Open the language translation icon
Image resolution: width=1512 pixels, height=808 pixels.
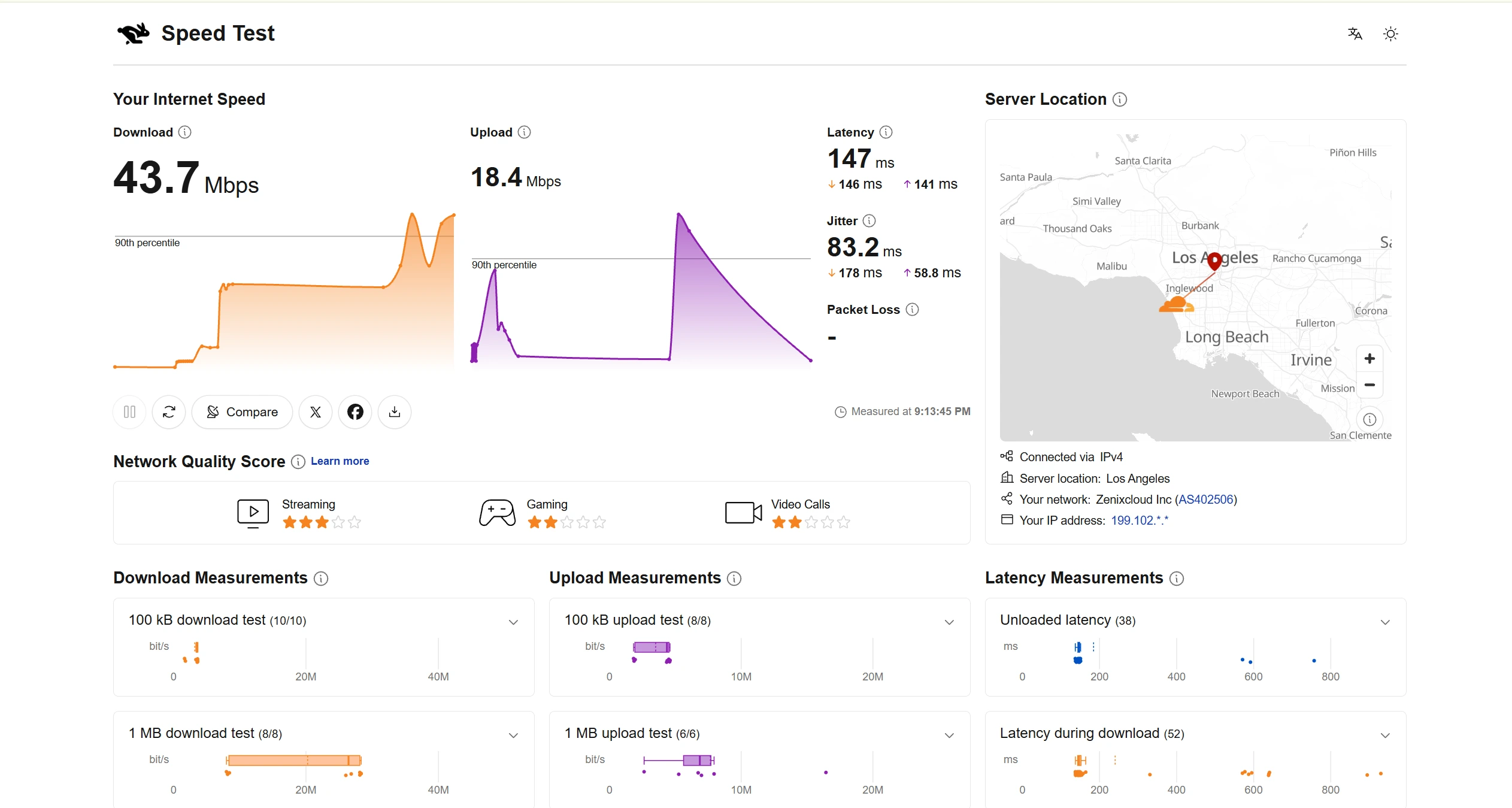point(1355,34)
